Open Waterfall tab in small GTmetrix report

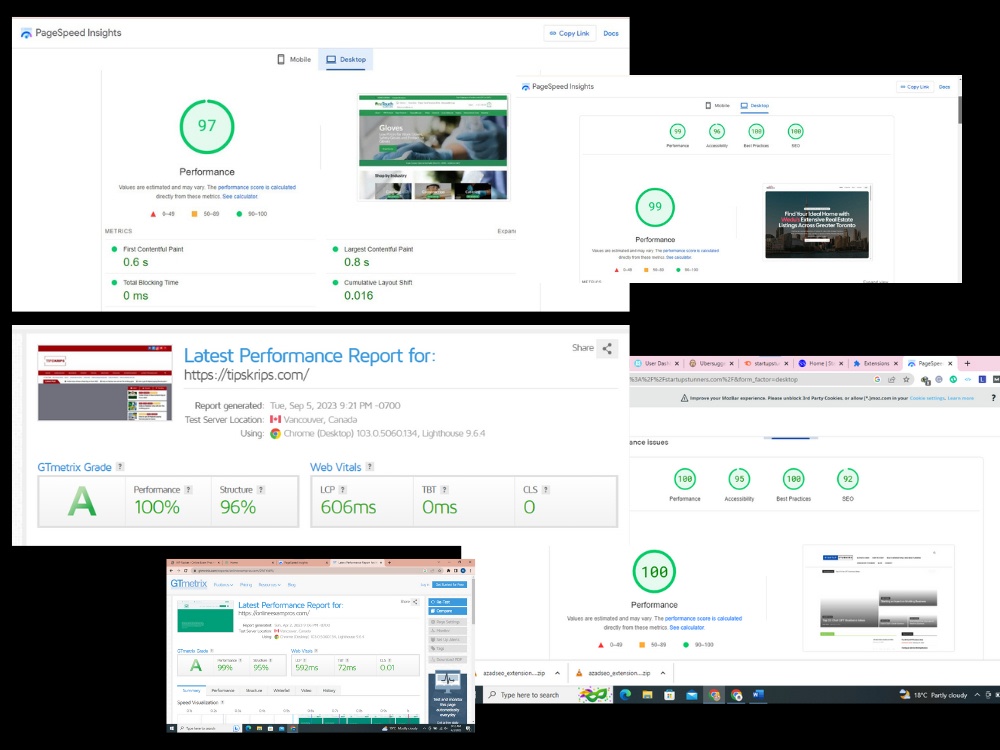point(281,691)
